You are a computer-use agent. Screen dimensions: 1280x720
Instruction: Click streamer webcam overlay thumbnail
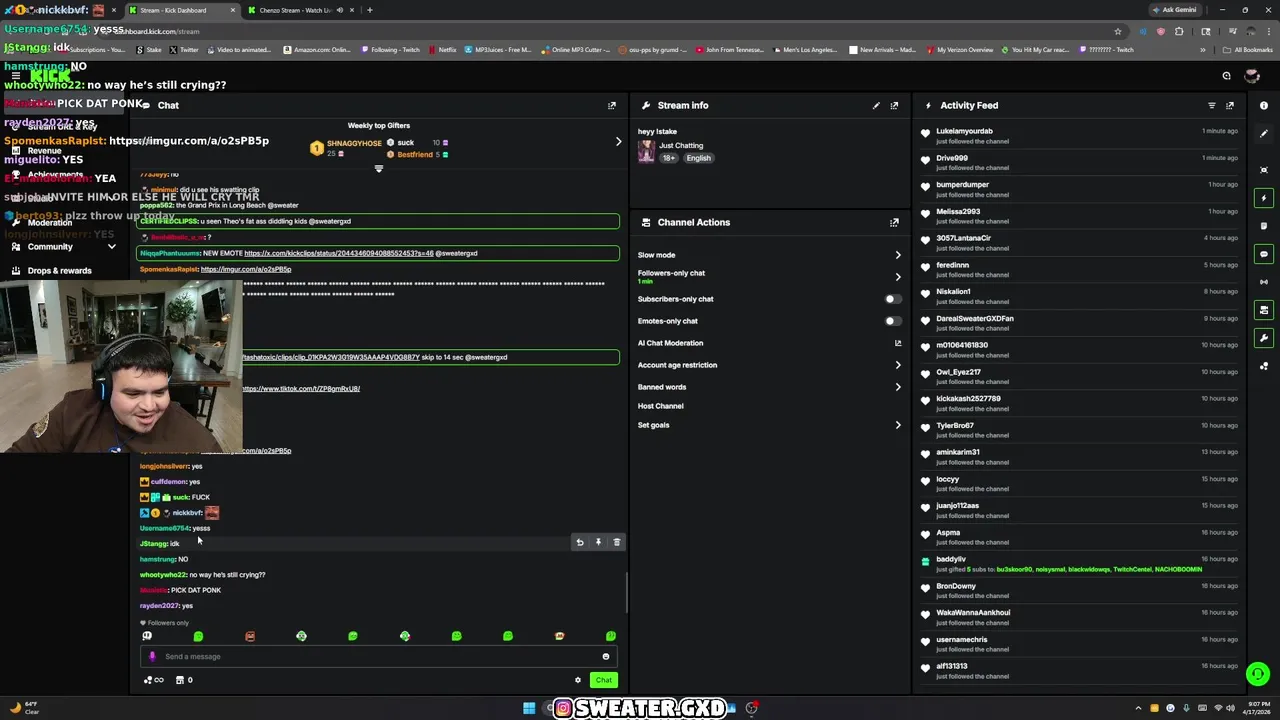click(121, 366)
